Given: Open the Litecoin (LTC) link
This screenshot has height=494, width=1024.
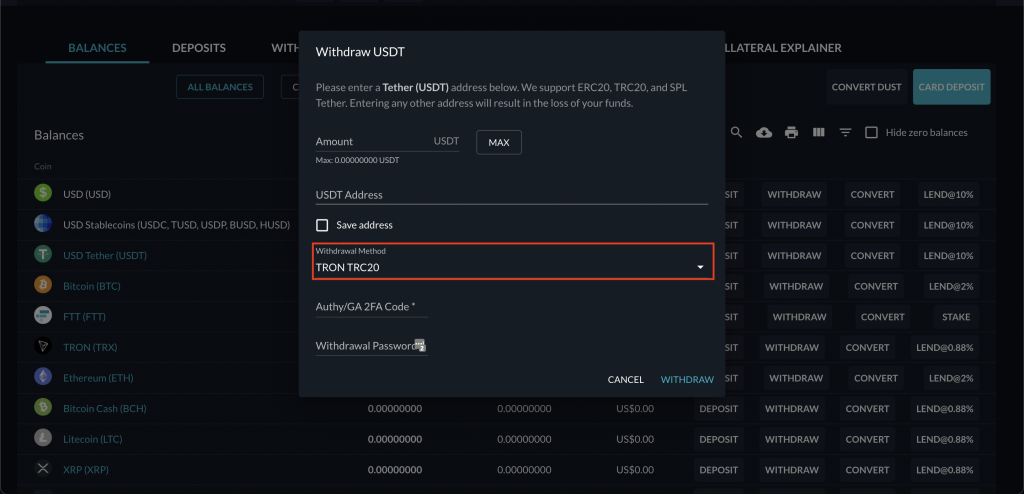Looking at the screenshot, I should coord(93,439).
